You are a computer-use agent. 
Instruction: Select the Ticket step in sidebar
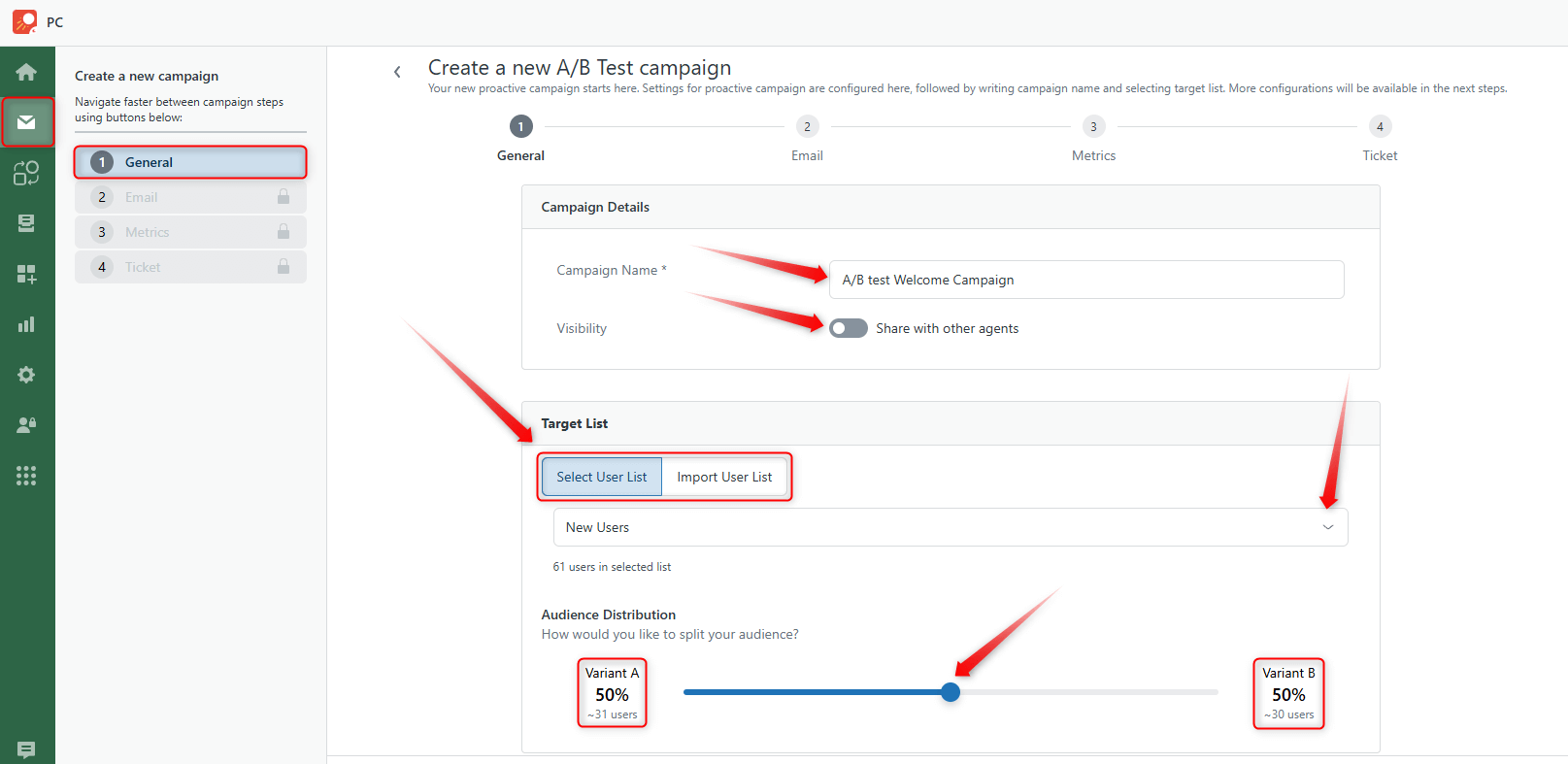coord(190,267)
